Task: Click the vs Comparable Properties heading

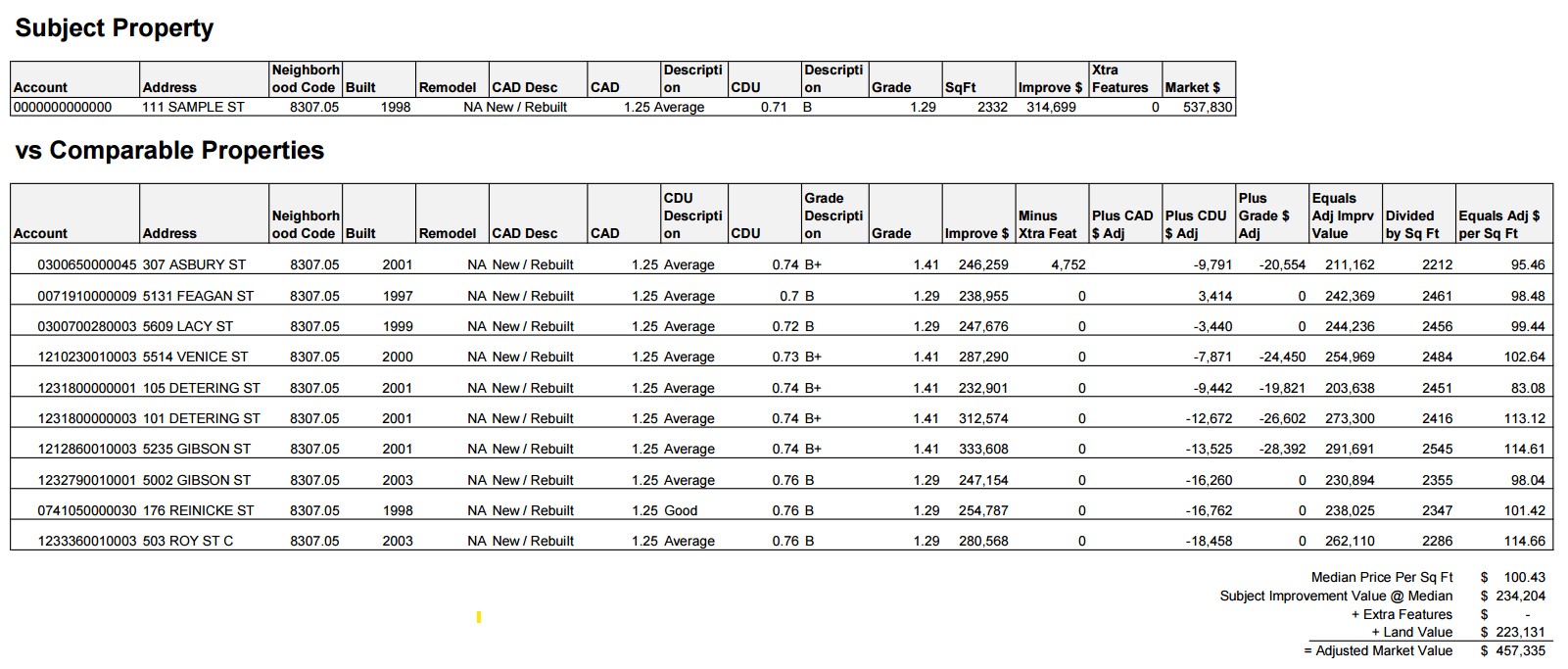Action: pos(169,150)
